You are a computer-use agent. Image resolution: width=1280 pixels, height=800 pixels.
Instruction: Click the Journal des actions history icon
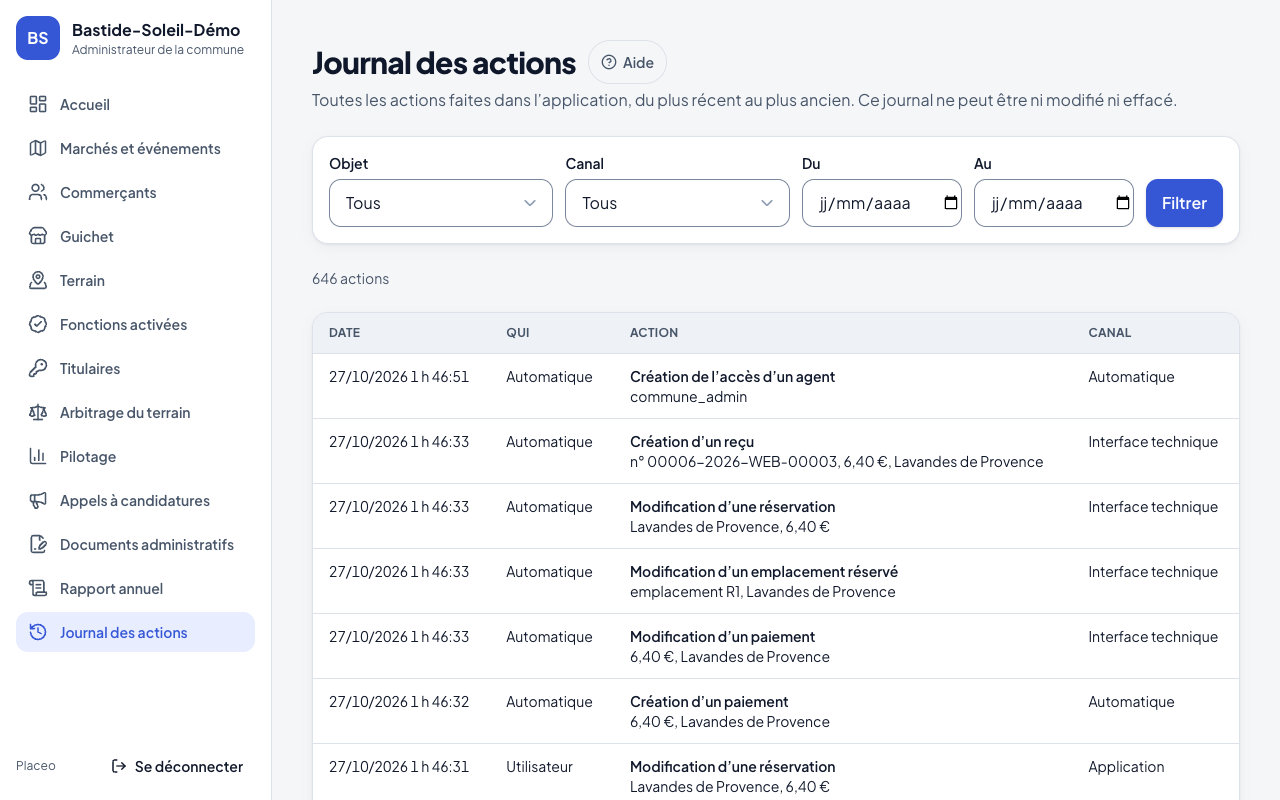(38, 632)
